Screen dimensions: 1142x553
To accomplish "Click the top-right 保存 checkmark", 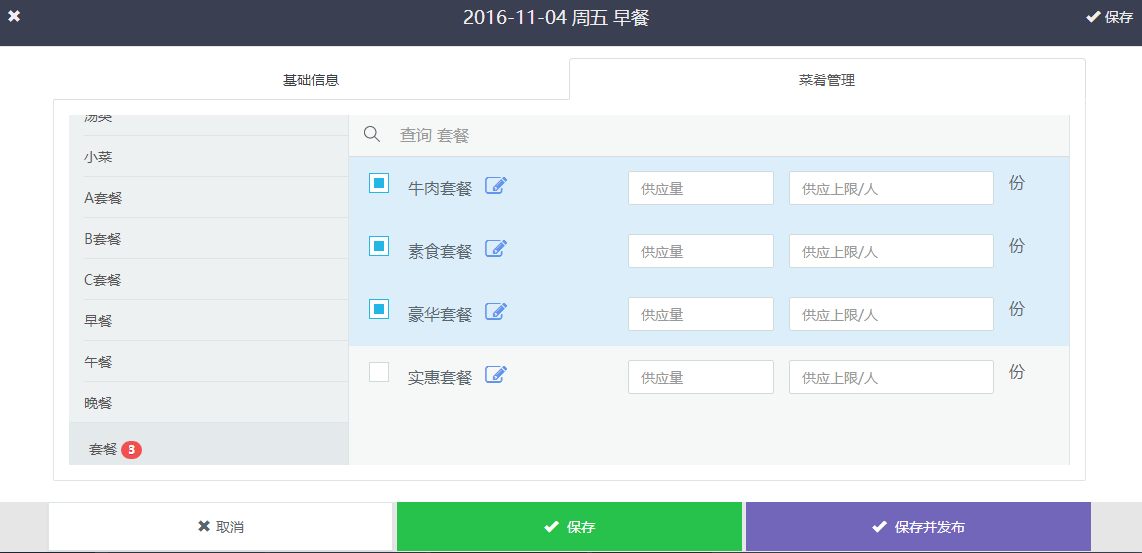I will coord(1109,18).
